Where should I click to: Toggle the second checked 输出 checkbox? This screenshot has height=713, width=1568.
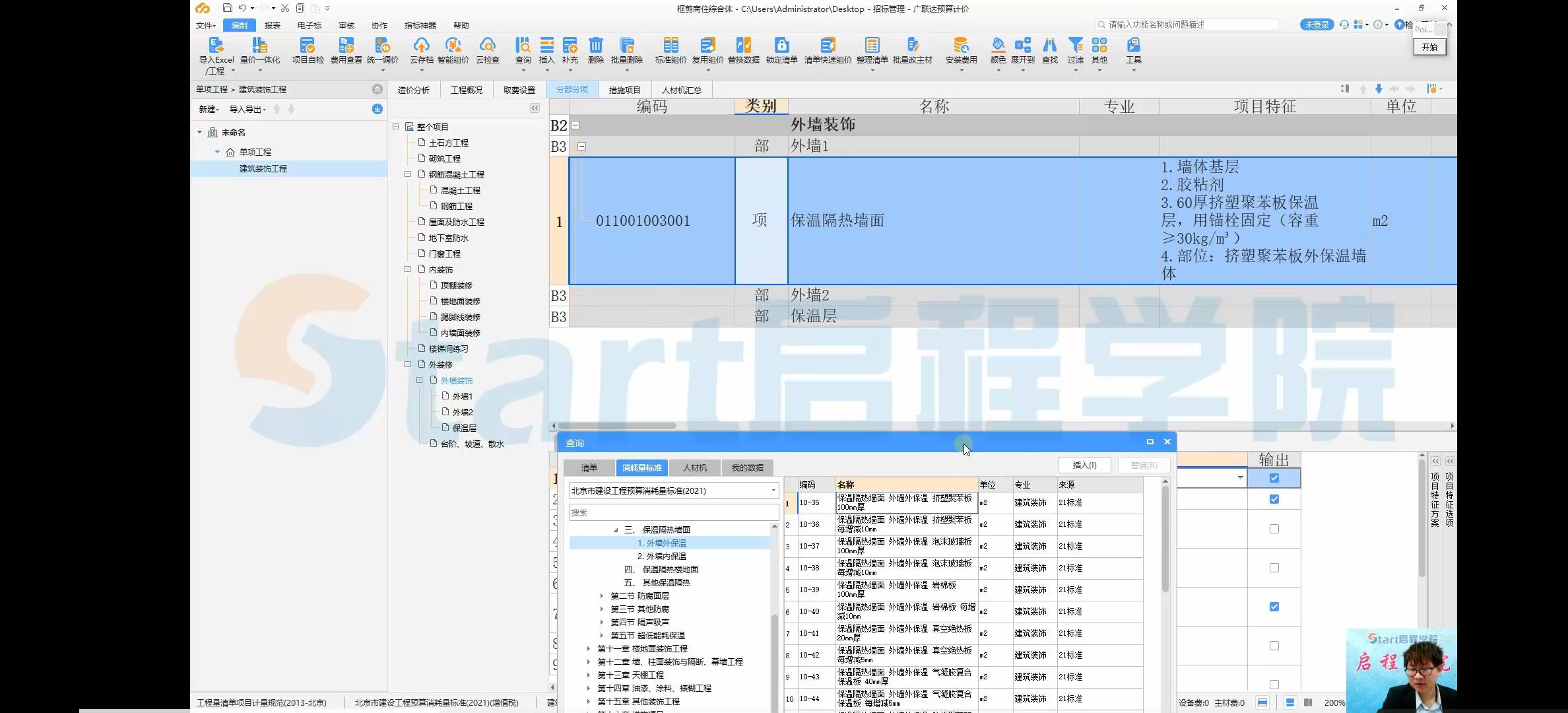(1274, 499)
